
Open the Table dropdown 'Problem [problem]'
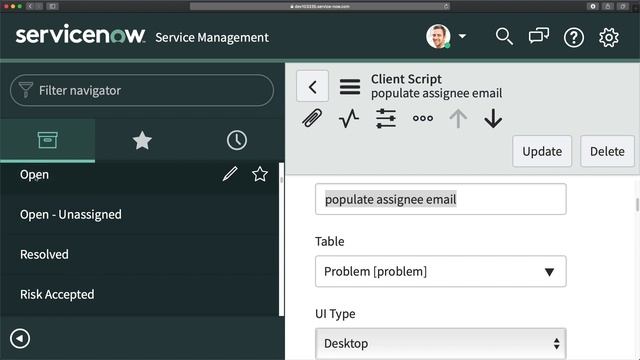tap(440, 271)
